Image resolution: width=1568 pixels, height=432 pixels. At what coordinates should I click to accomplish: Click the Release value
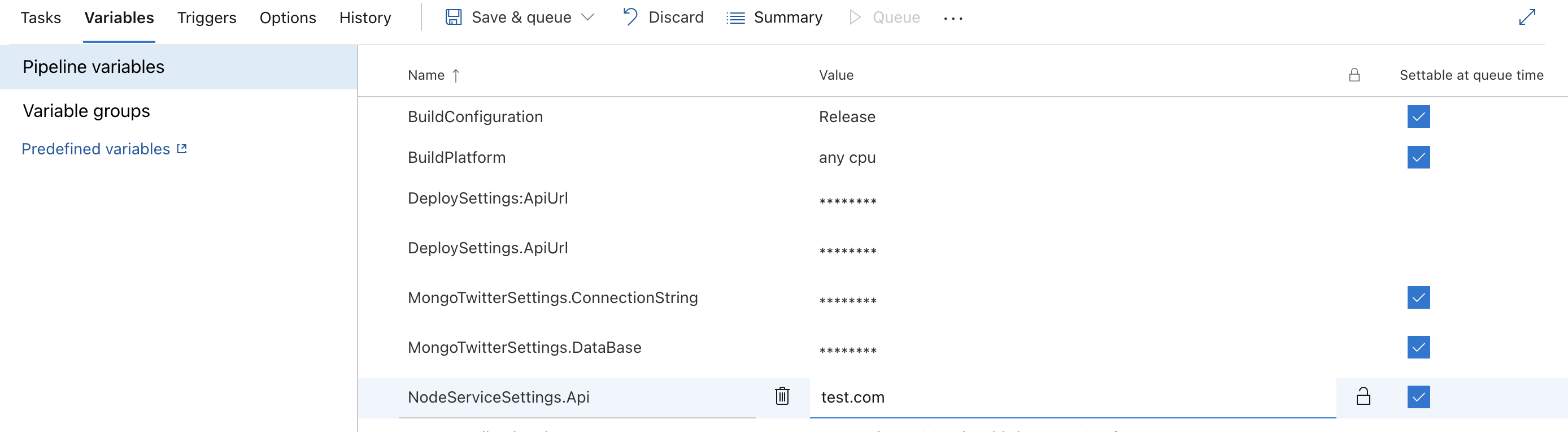pyautogui.click(x=847, y=117)
